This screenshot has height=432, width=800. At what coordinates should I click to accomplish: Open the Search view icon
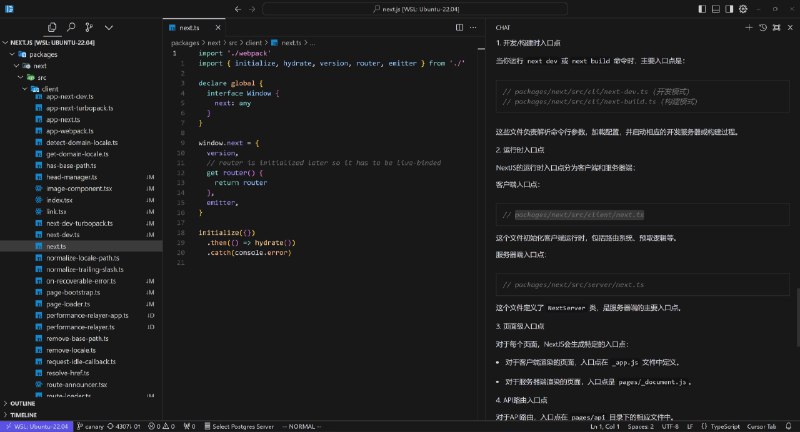[x=71, y=27]
